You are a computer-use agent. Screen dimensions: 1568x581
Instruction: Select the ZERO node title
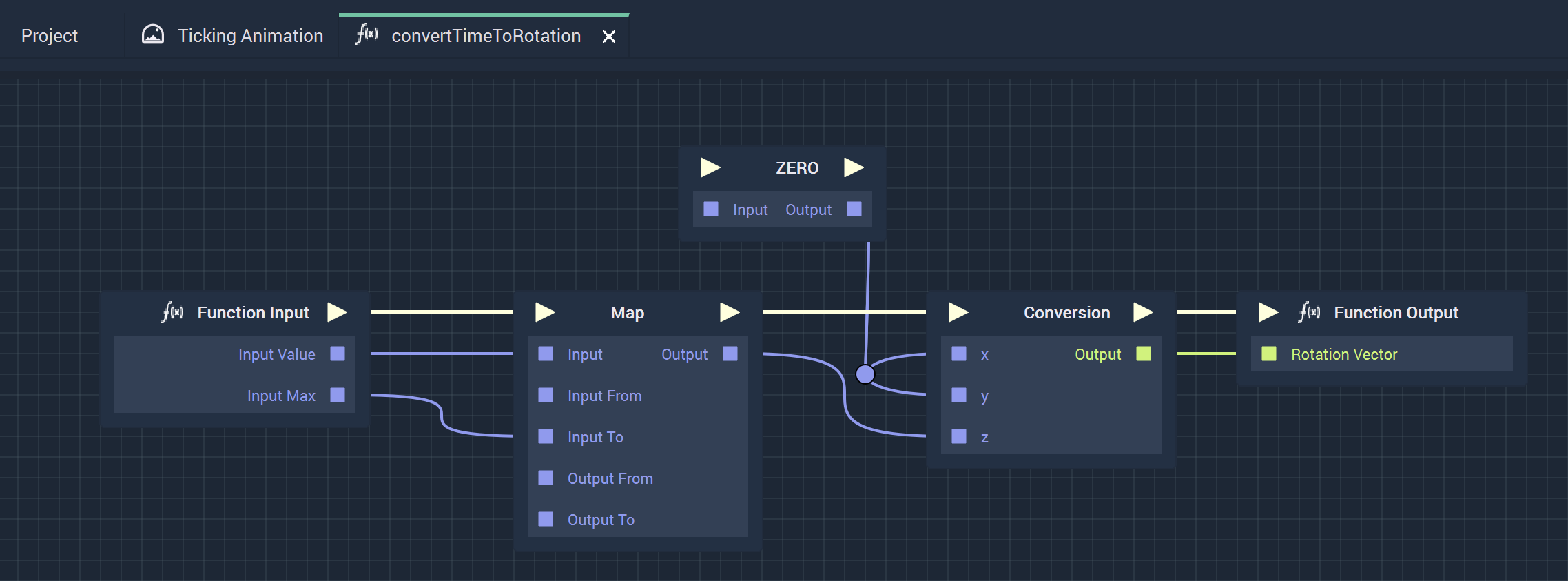tap(797, 168)
